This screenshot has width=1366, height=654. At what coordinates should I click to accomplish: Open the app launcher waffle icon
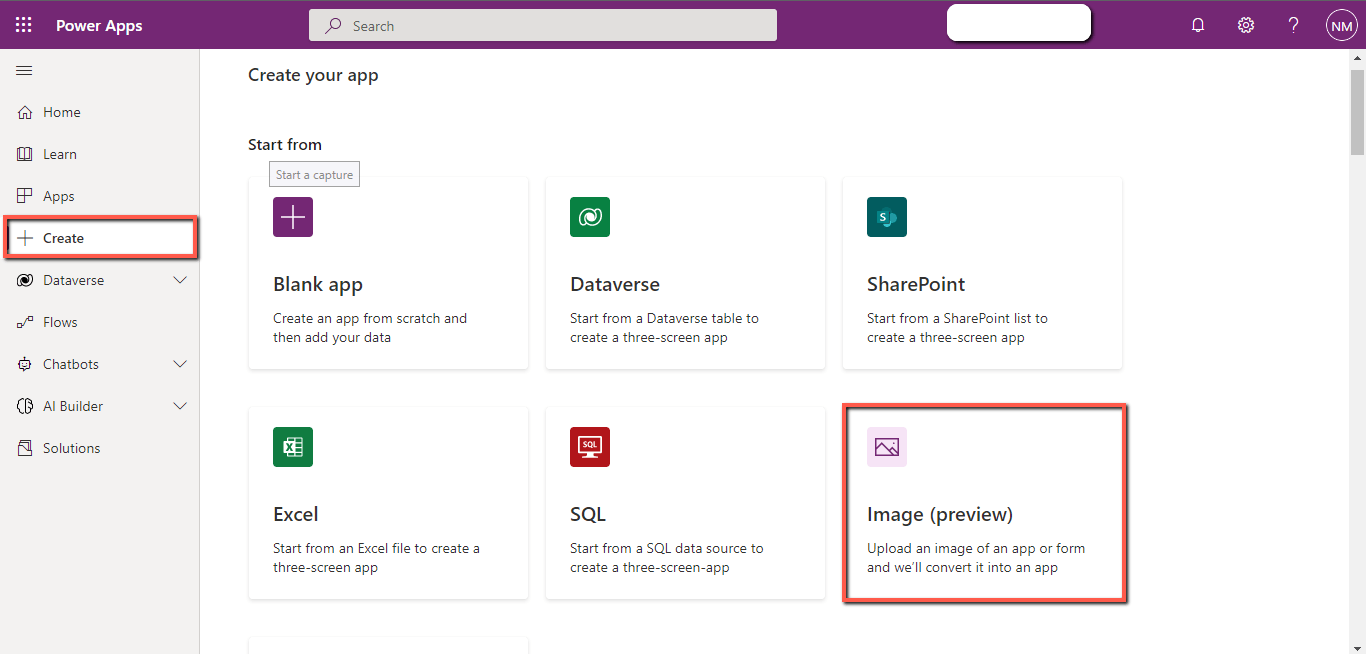coord(23,25)
